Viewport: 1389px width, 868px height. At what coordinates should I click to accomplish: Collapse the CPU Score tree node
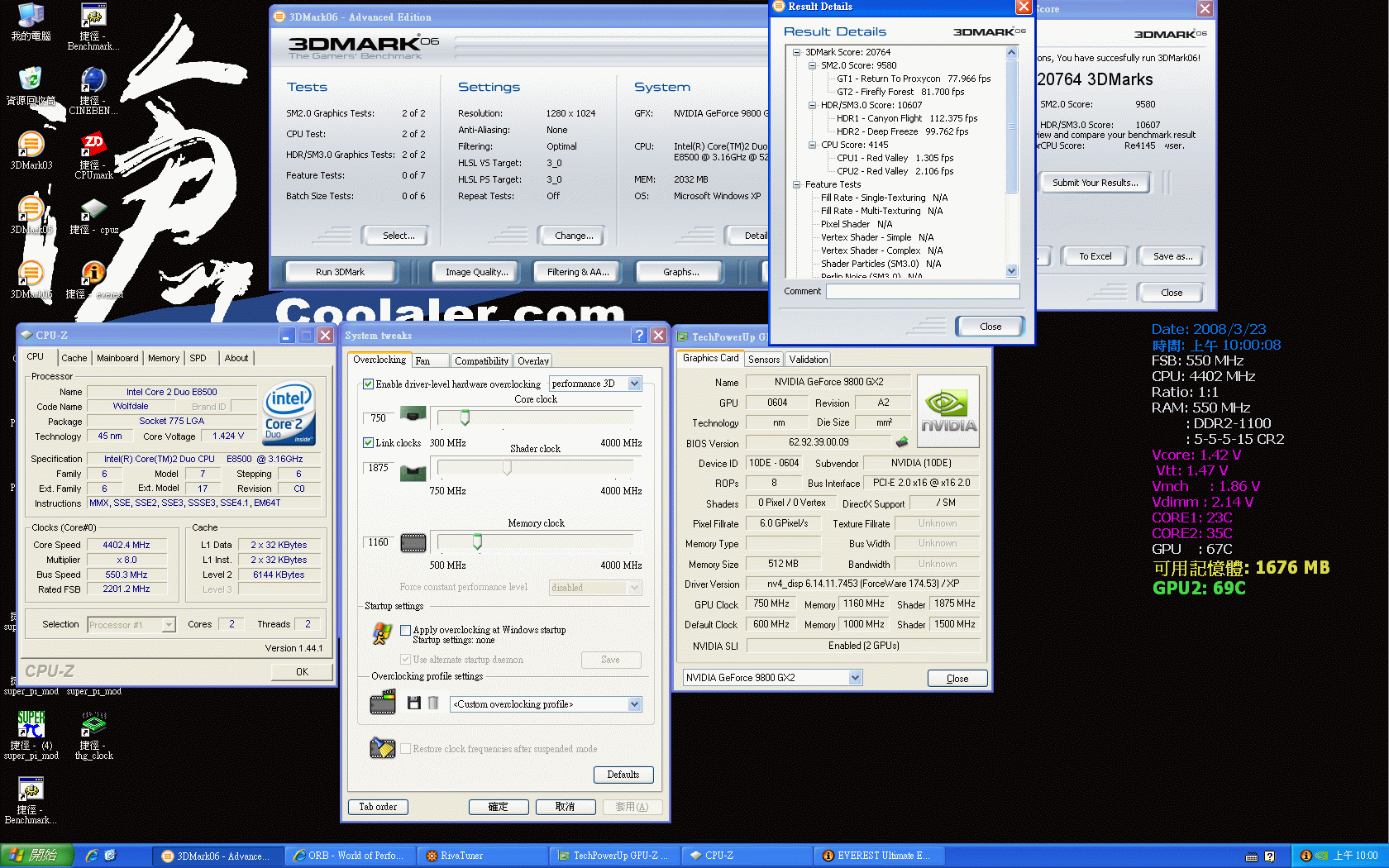coord(813,145)
